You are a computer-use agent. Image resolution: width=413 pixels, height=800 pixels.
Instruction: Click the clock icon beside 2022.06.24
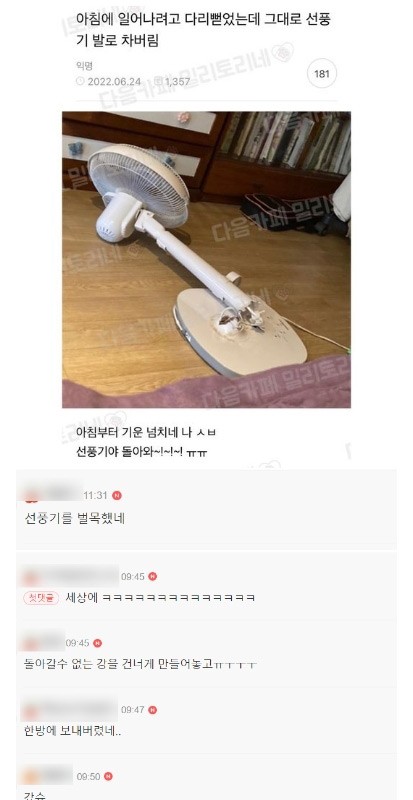pos(80,81)
